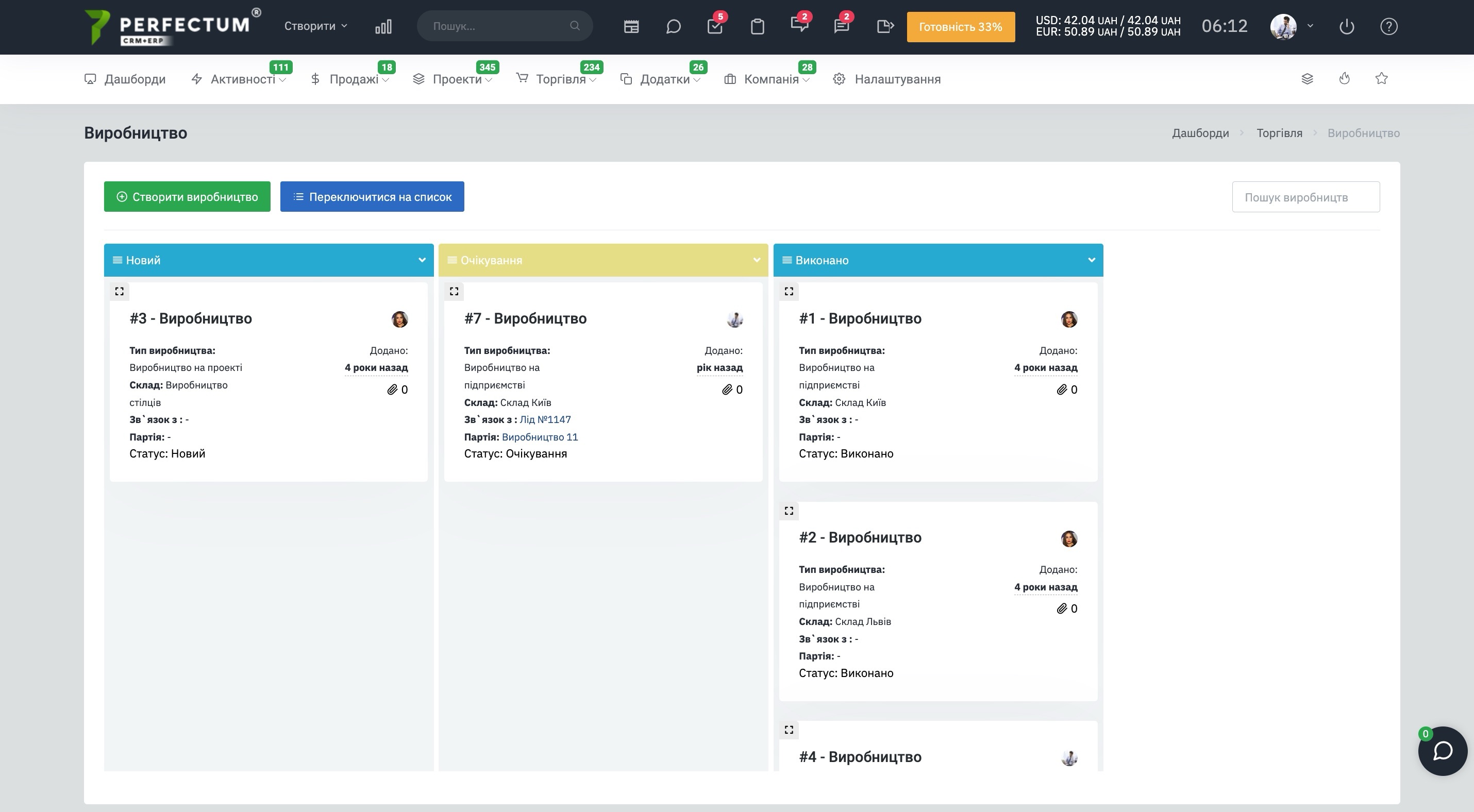Viewport: 1474px width, 812px height.
Task: Open the #2 - Виробництво card title
Action: coord(860,537)
